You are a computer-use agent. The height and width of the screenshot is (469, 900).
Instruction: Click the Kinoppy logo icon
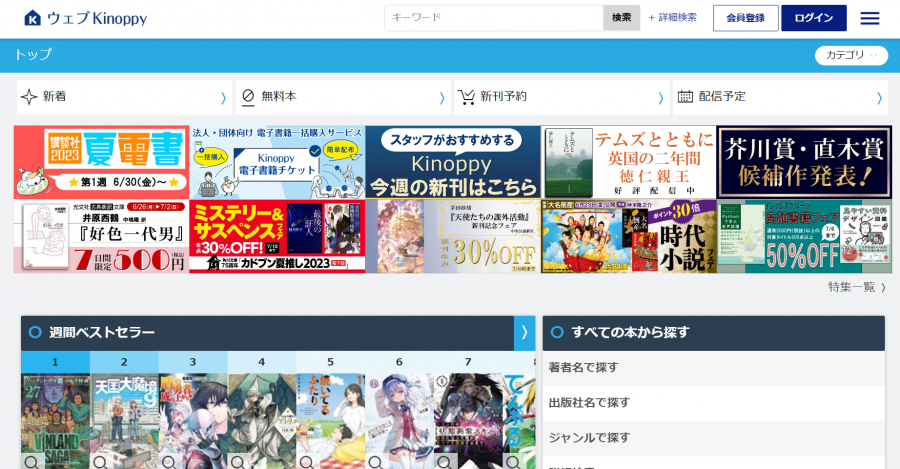pyautogui.click(x=32, y=18)
